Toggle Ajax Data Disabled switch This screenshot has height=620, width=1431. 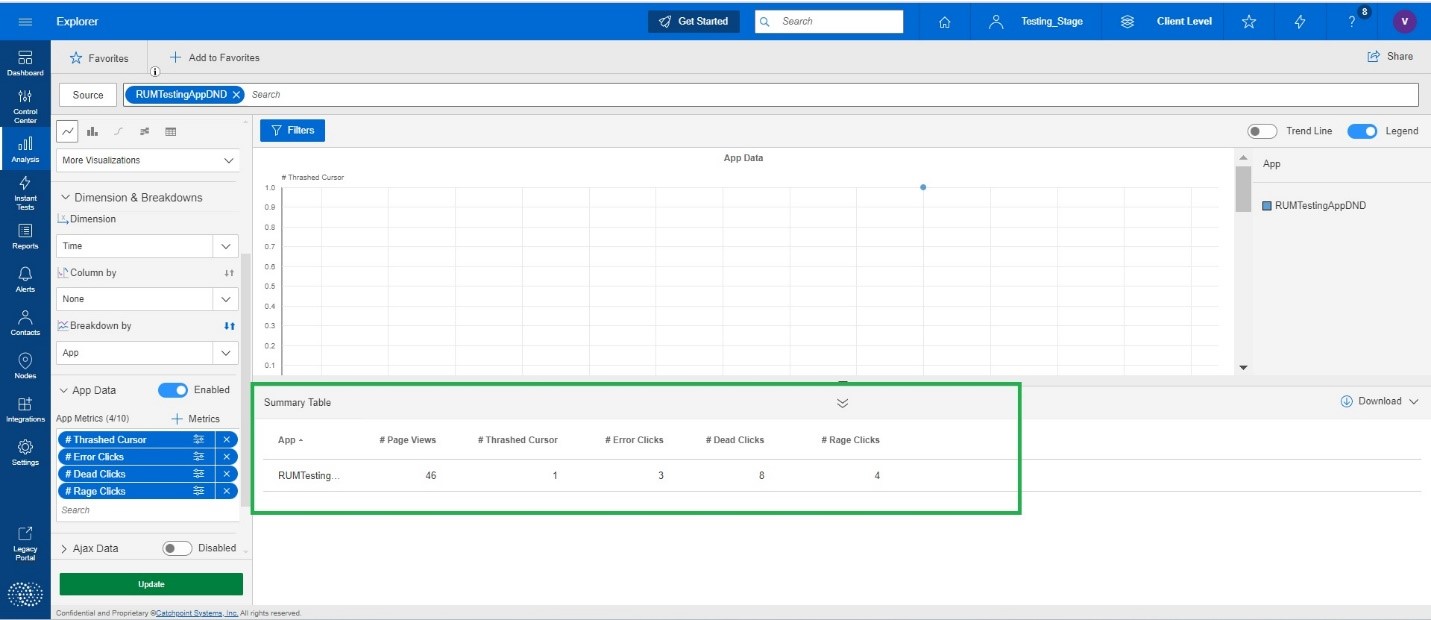point(177,548)
